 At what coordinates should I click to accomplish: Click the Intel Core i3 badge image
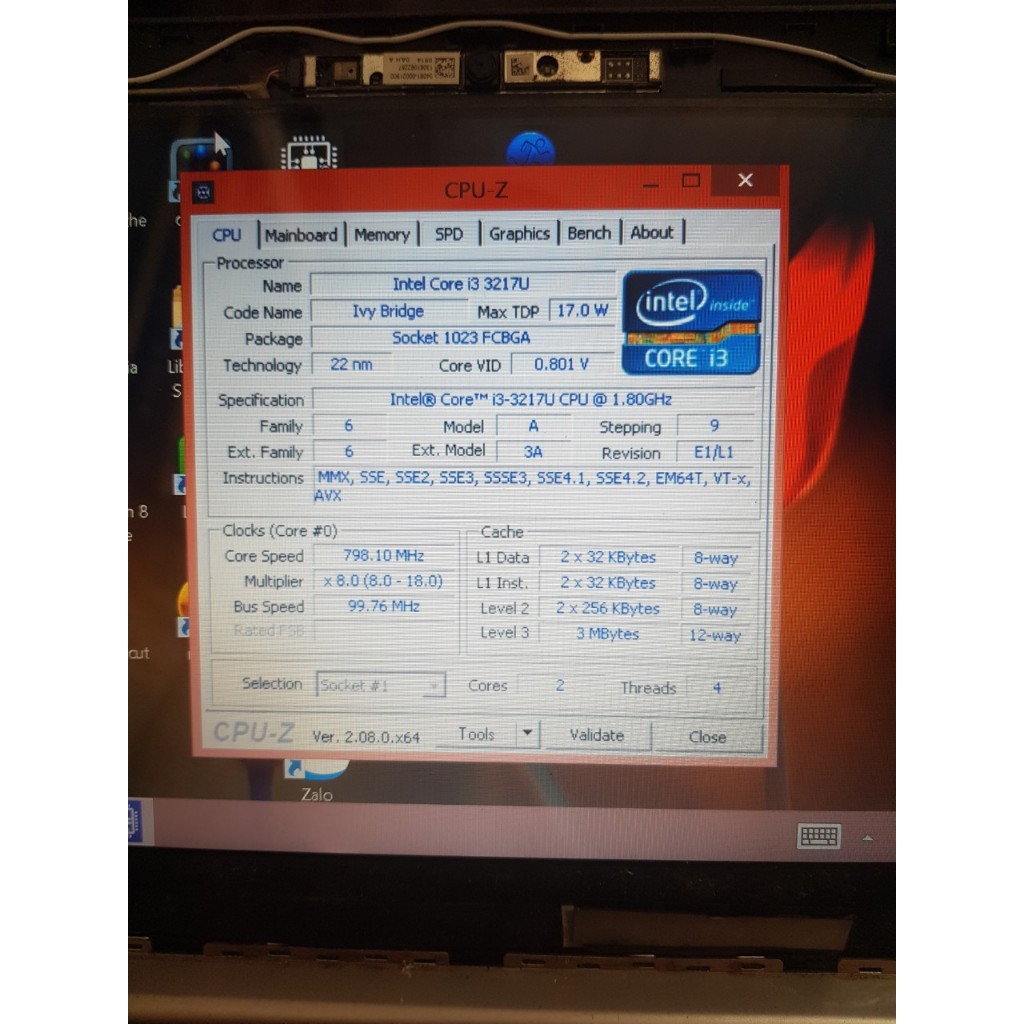(691, 322)
